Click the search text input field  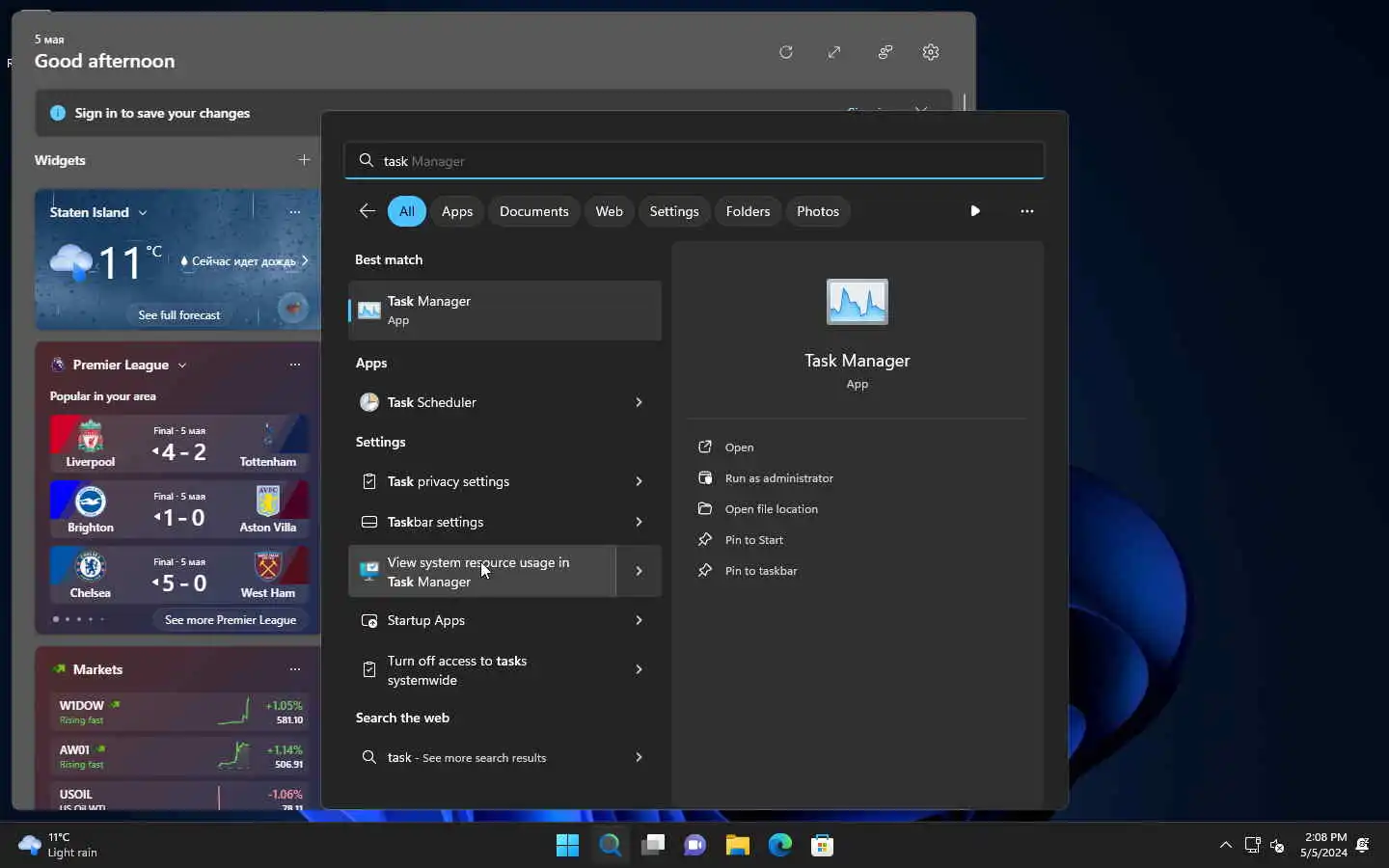(694, 160)
